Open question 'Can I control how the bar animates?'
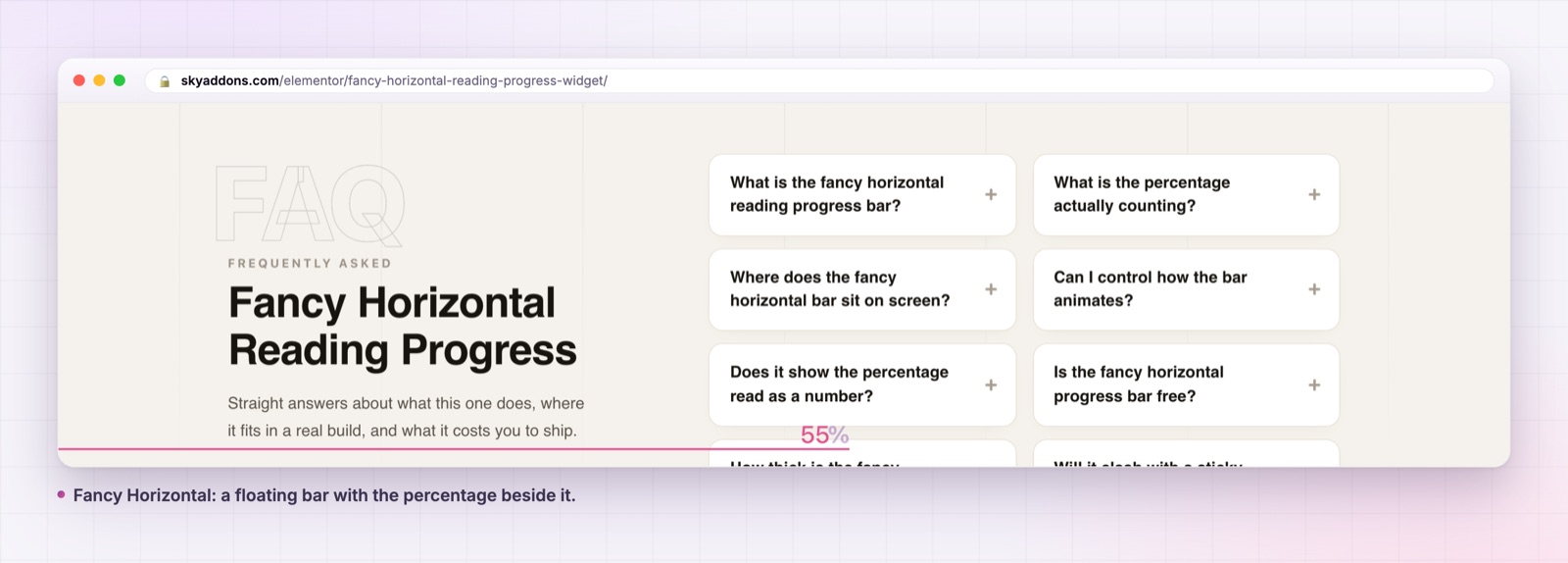Image resolution: width=1568 pixels, height=563 pixels. click(x=1186, y=289)
